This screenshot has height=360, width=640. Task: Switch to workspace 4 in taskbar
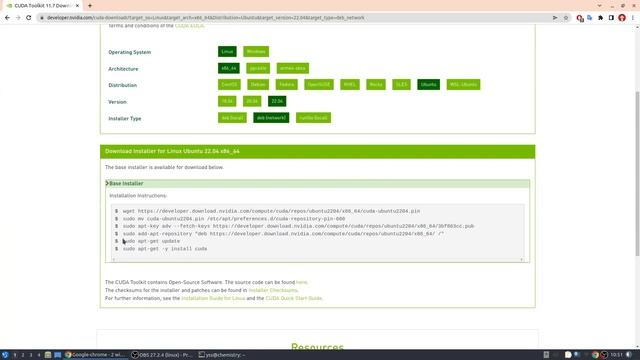(39, 355)
